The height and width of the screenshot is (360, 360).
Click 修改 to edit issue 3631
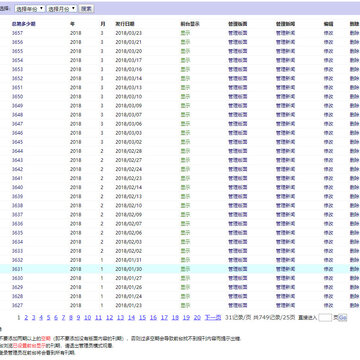click(x=328, y=269)
